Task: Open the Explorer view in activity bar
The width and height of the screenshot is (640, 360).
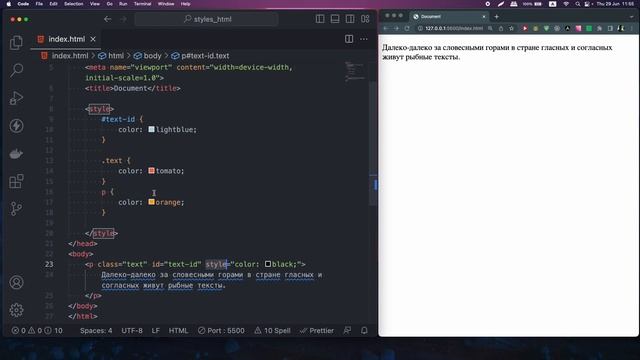Action: click(x=16, y=42)
